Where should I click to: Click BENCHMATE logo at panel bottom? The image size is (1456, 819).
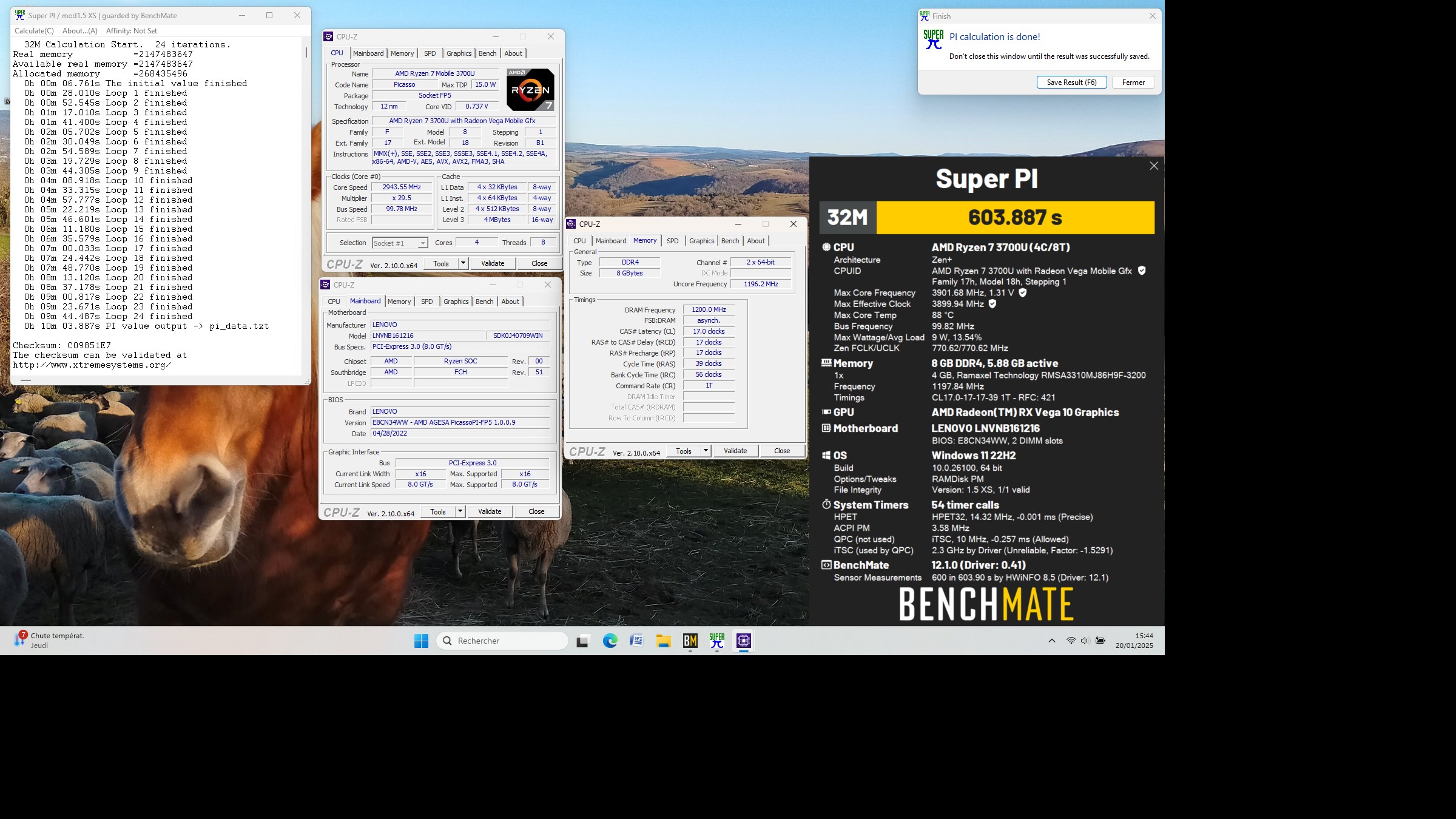click(x=986, y=604)
